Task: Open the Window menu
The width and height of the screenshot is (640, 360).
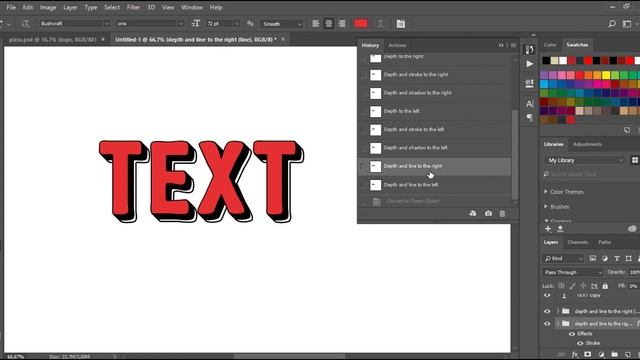Action: [192, 7]
